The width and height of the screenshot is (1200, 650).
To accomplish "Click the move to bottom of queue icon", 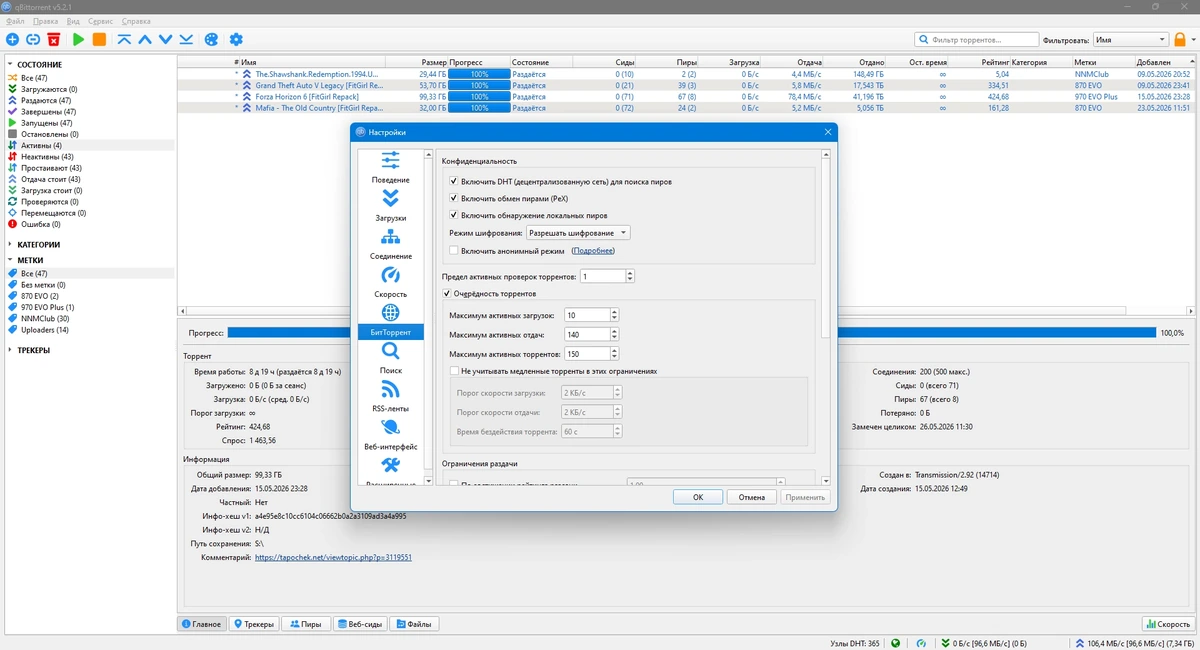I will point(186,40).
